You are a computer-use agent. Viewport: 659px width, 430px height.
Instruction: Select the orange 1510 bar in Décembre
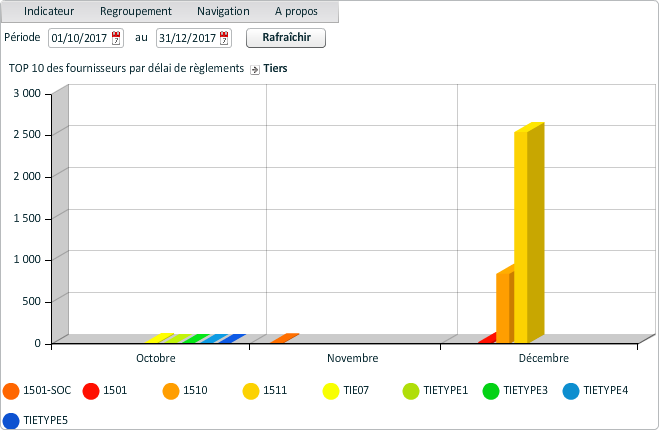click(505, 307)
